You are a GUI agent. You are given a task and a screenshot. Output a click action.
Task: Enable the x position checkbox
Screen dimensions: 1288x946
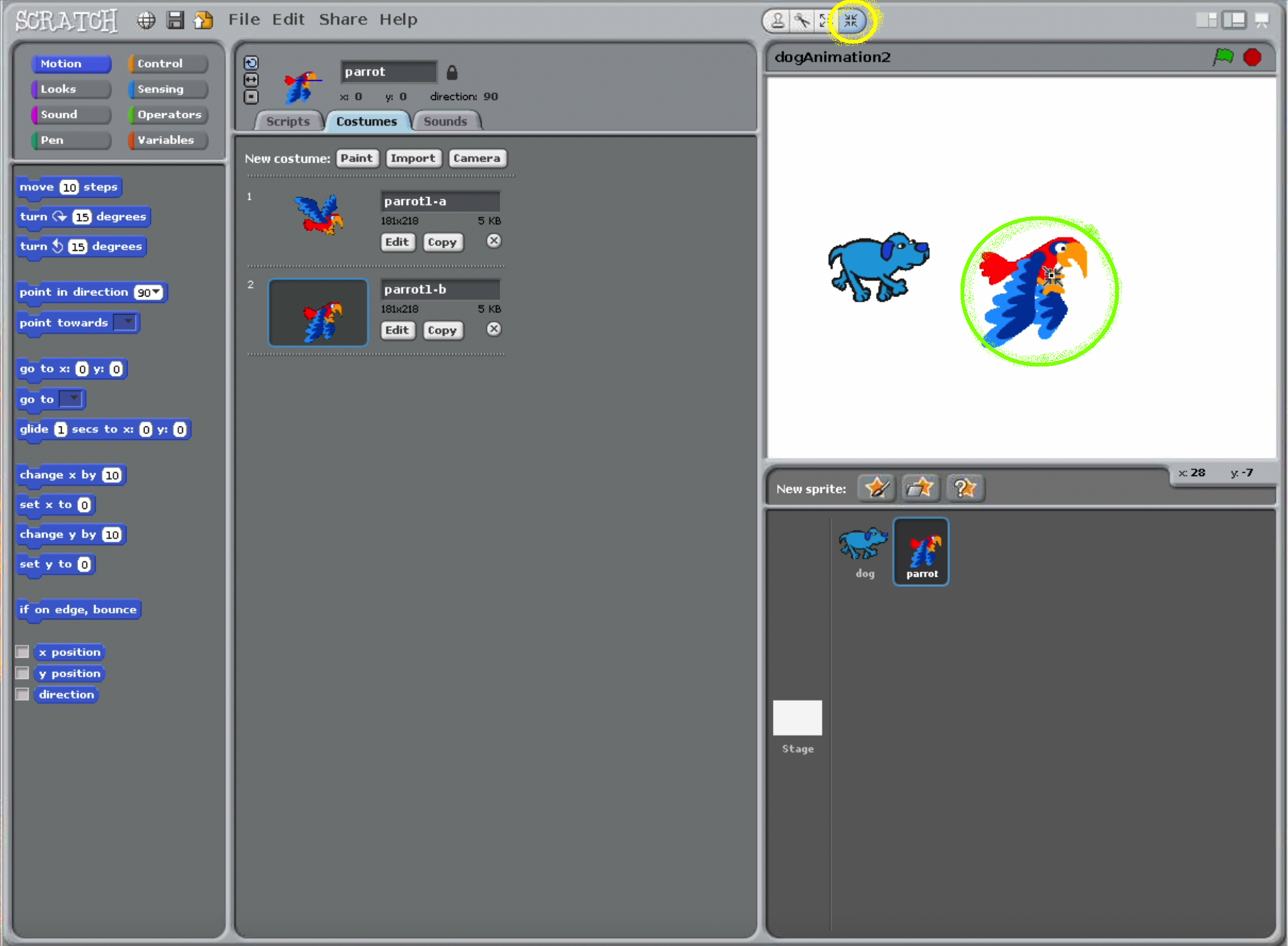22,652
